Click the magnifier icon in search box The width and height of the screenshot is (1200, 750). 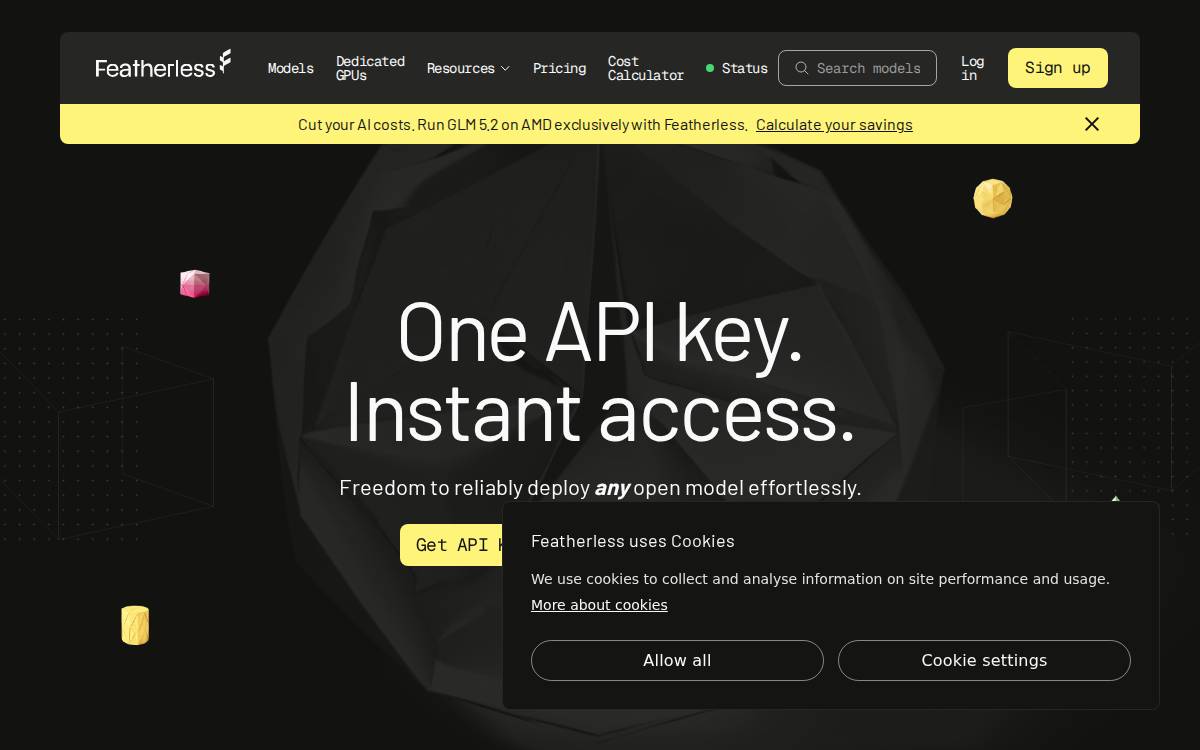click(x=801, y=68)
